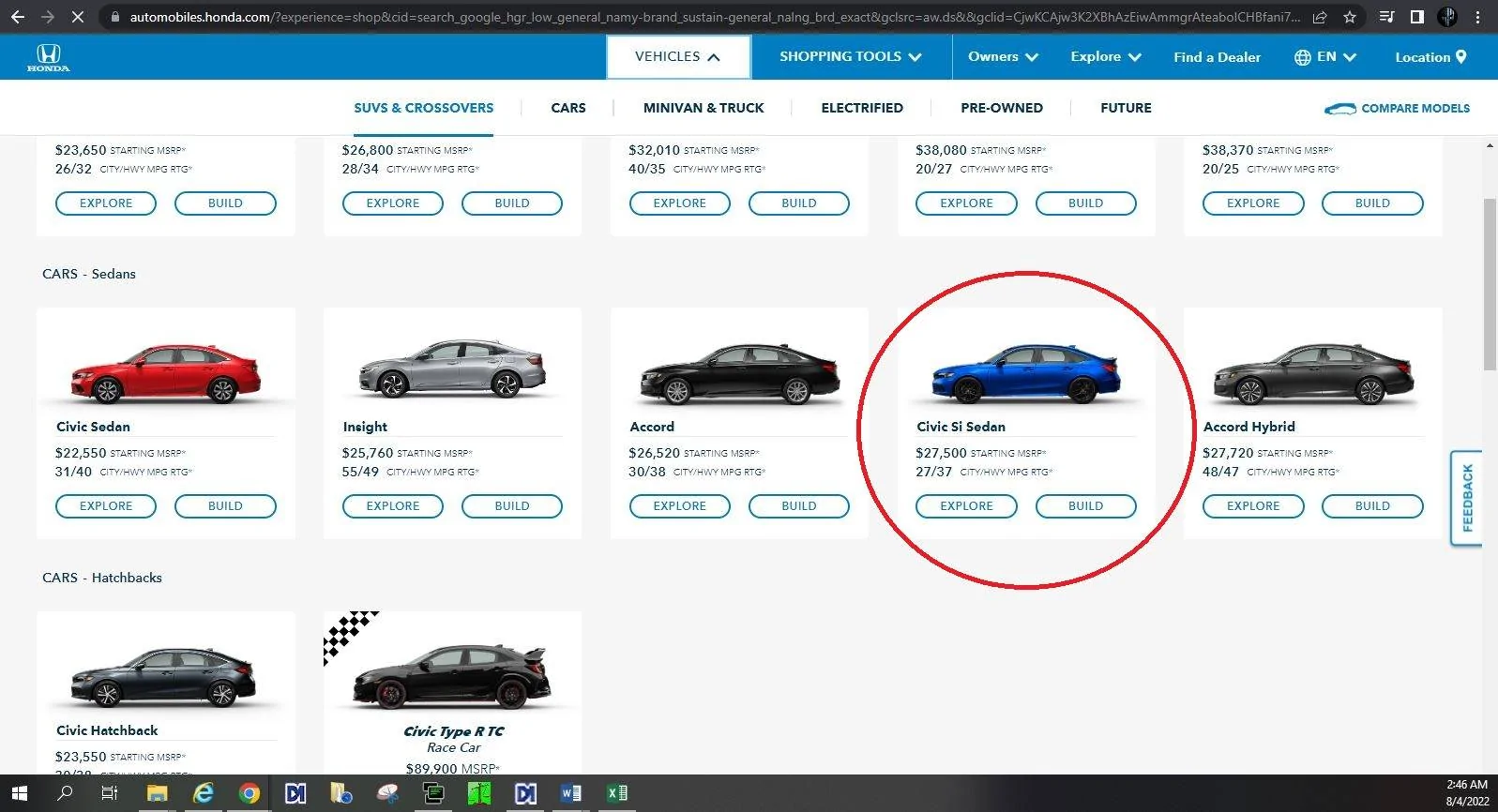Screen dimensions: 1498x812
Task: Launch Internet Explorer from the taskbar
Action: point(203,793)
